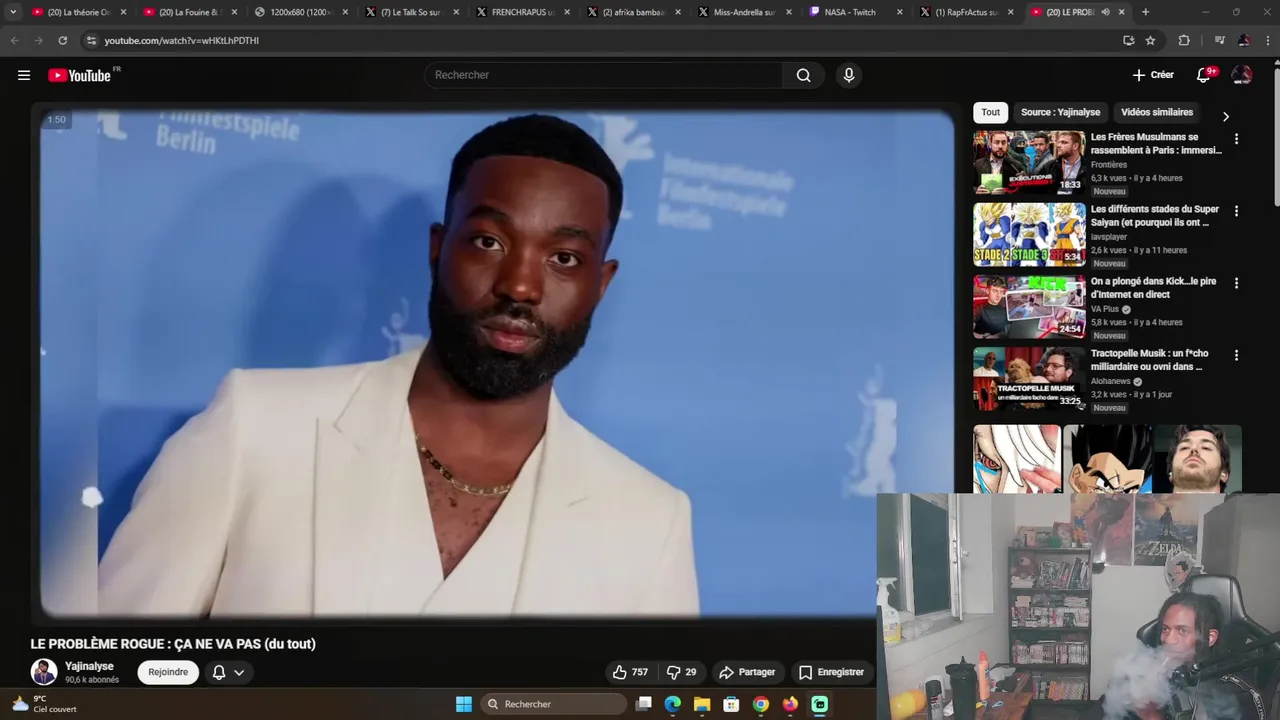Click the lavsplayer channel name
Image resolution: width=1280 pixels, height=720 pixels.
tap(1109, 237)
